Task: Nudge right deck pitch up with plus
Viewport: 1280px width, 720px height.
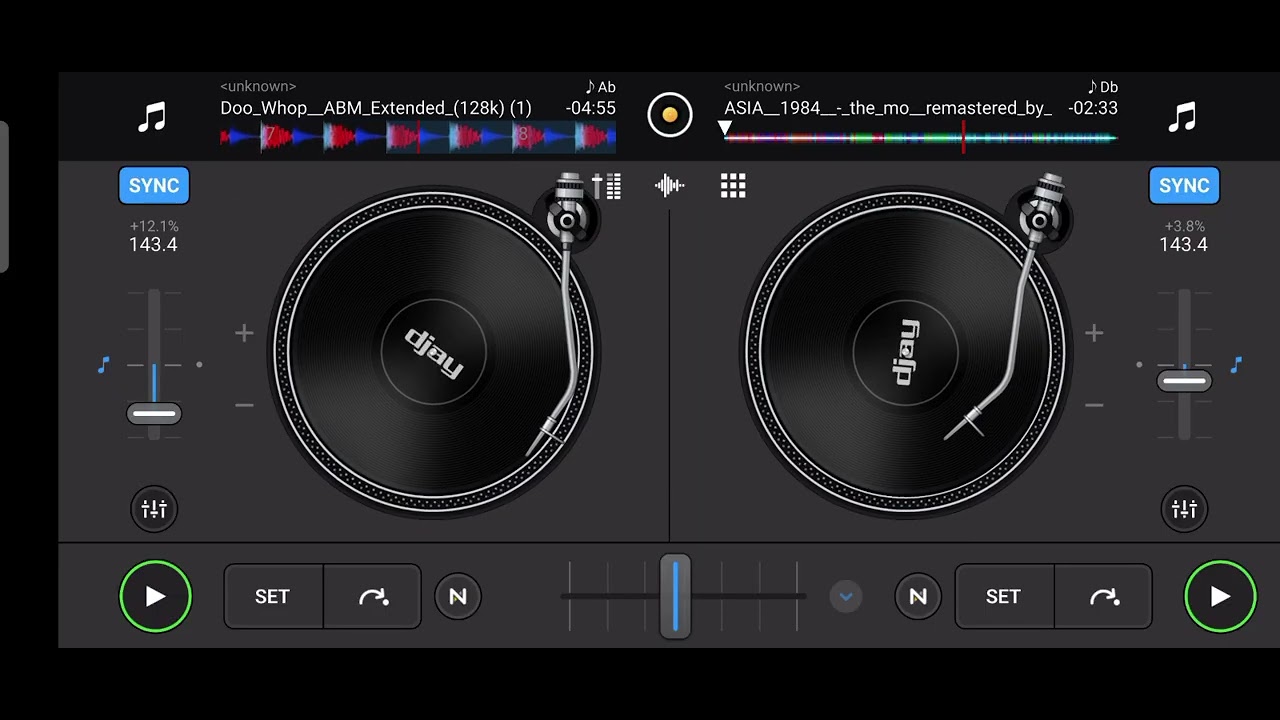Action: [1094, 333]
